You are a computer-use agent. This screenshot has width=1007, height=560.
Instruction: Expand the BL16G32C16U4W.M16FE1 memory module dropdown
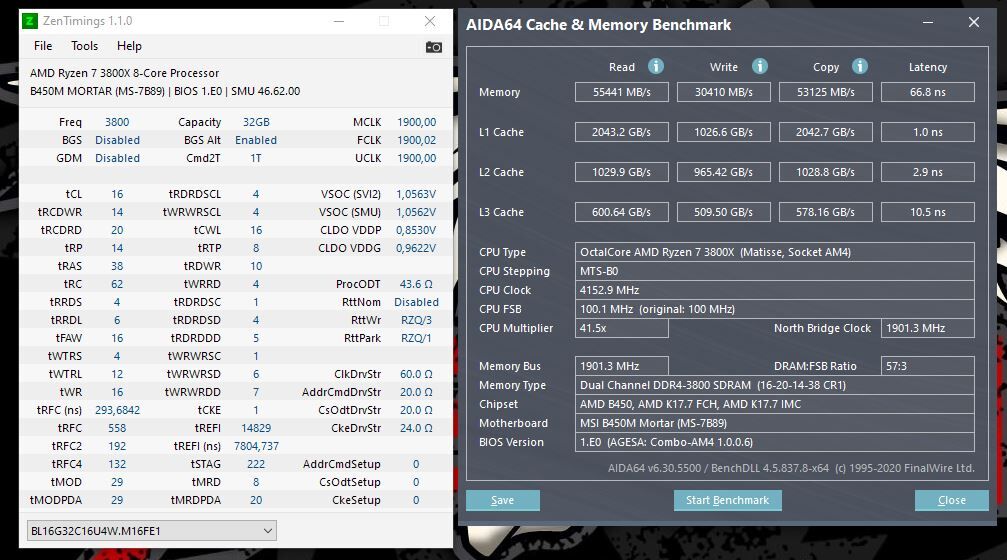point(152,530)
